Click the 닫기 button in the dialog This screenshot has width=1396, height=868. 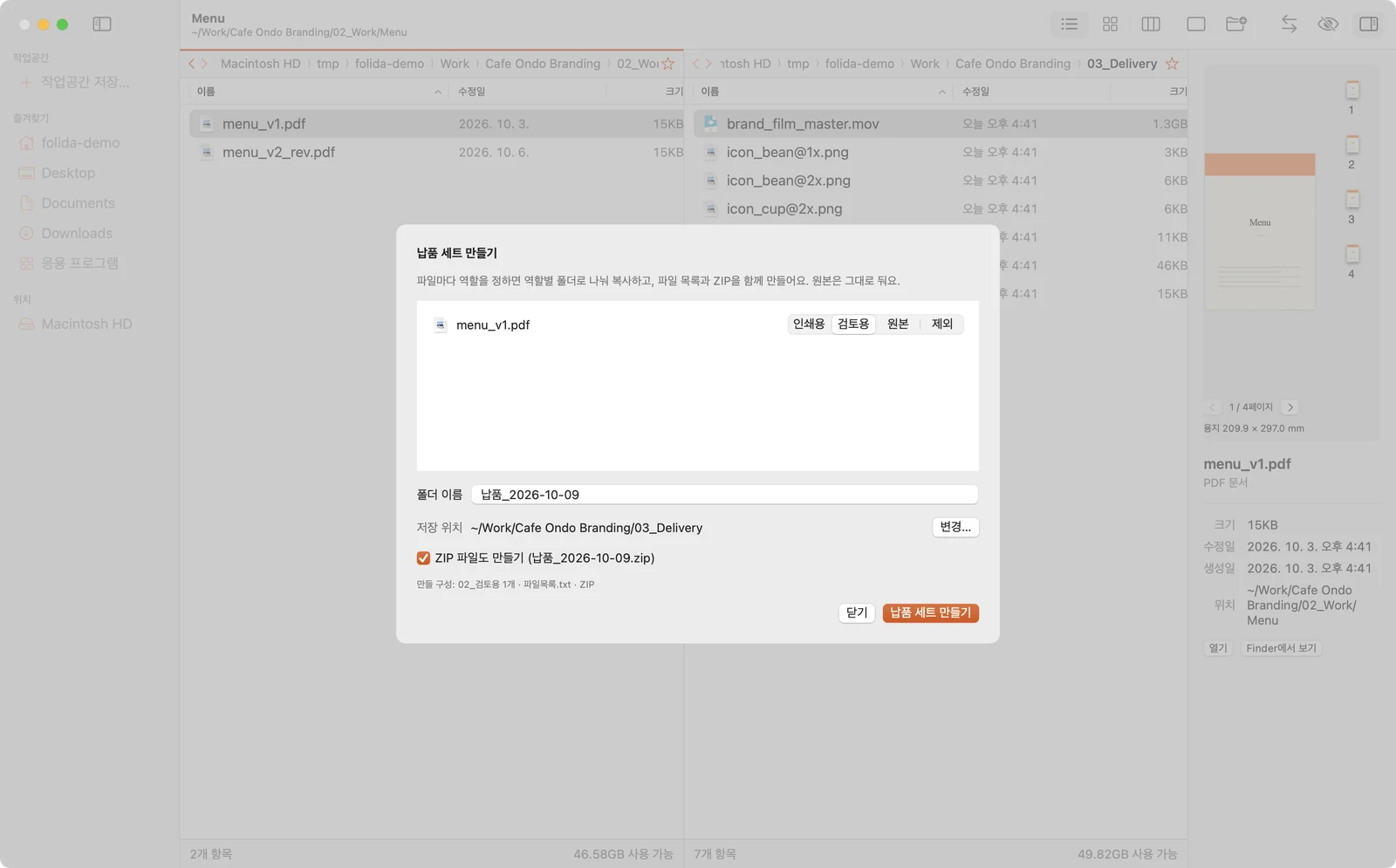coord(857,612)
